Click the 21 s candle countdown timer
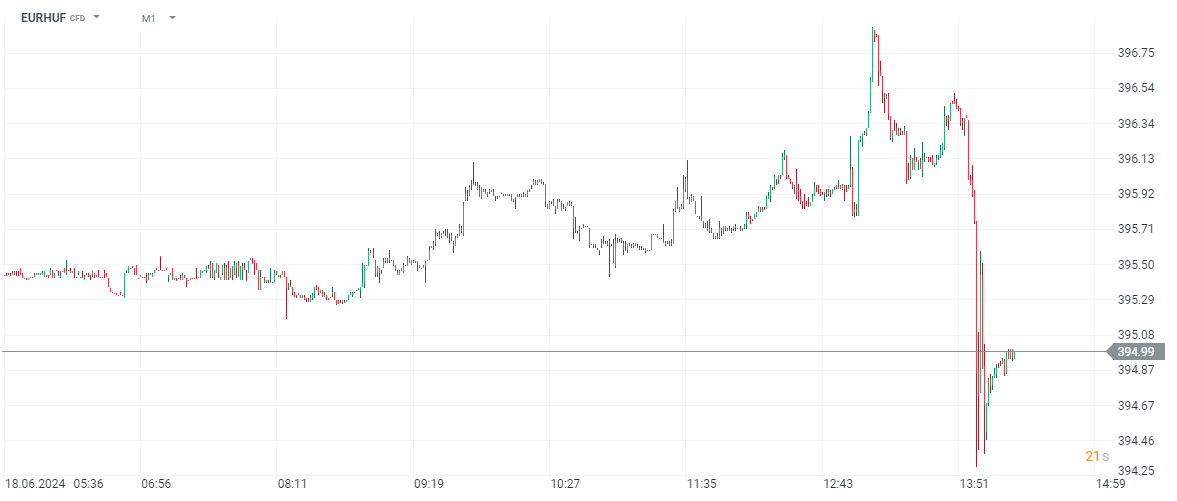The height and width of the screenshot is (501, 1177). 1097,456
